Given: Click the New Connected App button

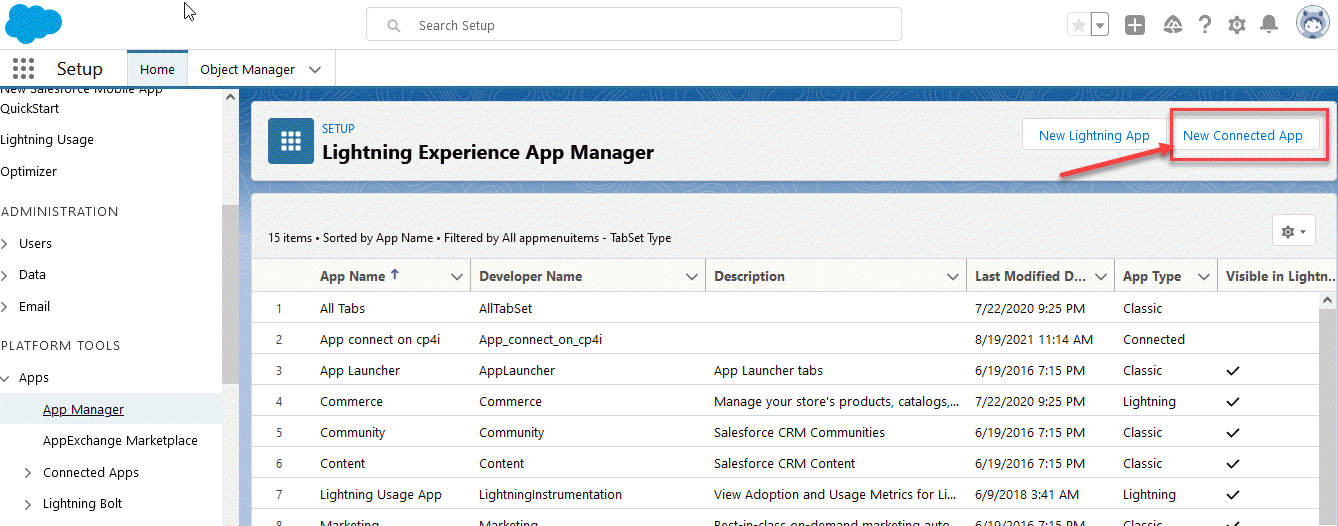Looking at the screenshot, I should pos(1242,136).
